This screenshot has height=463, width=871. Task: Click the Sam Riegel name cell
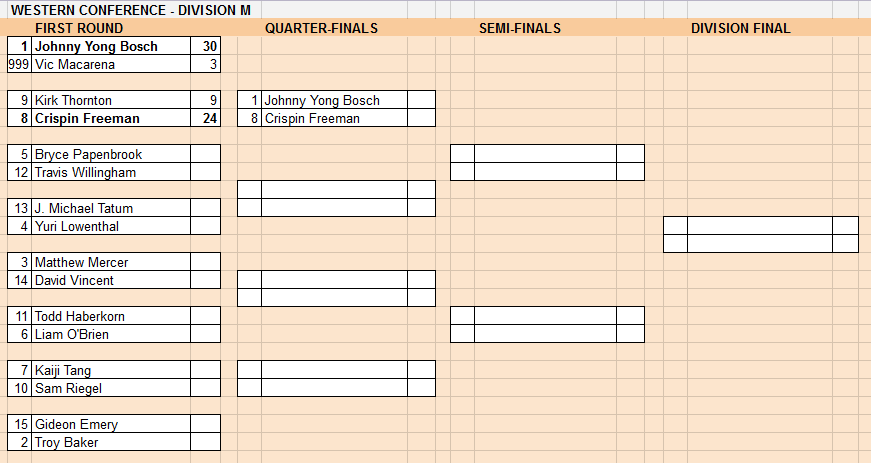tap(111, 388)
